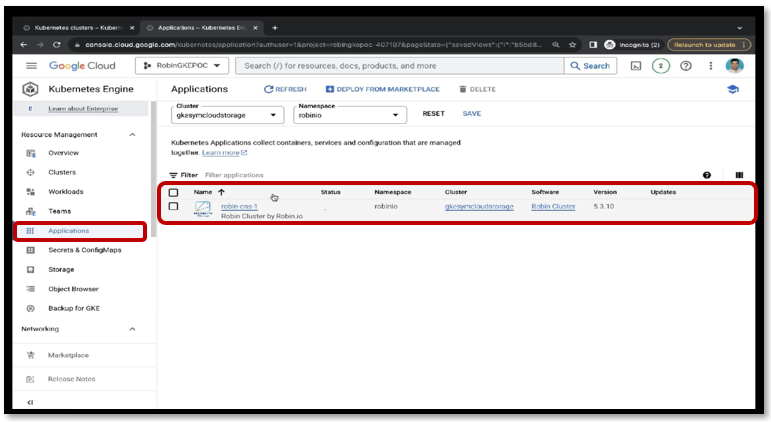Collapse the side navigation panel arrow
The width and height of the screenshot is (771, 422).
pyautogui.click(x=30, y=402)
